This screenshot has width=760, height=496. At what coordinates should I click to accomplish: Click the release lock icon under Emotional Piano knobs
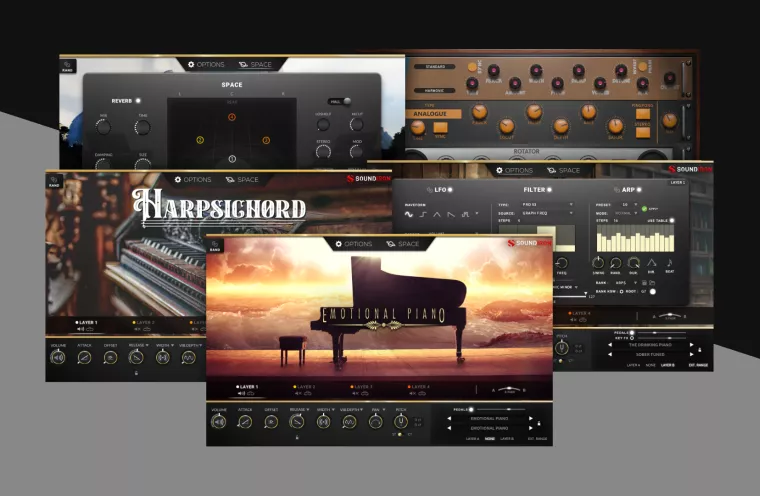297,437
